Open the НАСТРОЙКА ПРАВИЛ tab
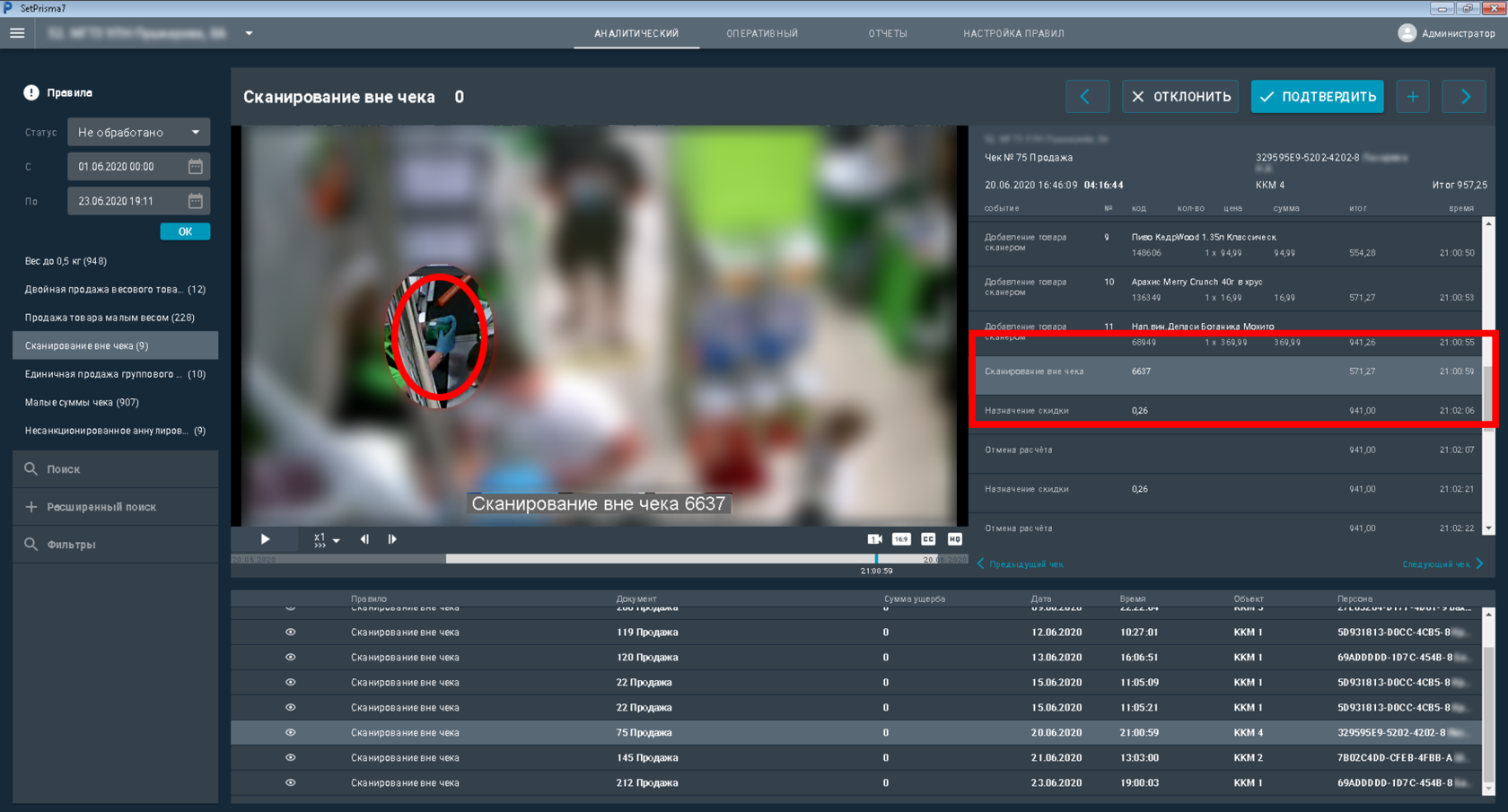The height and width of the screenshot is (812, 1508). coord(1013,33)
